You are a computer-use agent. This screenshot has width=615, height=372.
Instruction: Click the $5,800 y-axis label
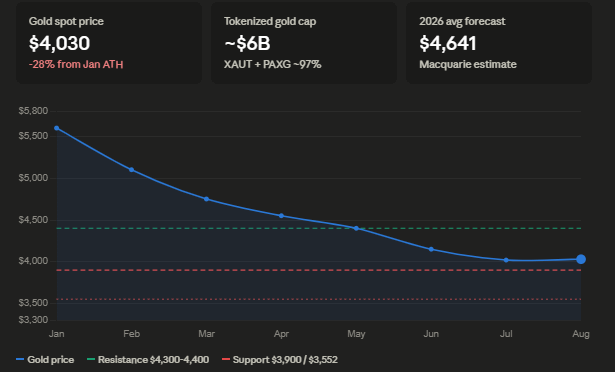(x=33, y=111)
